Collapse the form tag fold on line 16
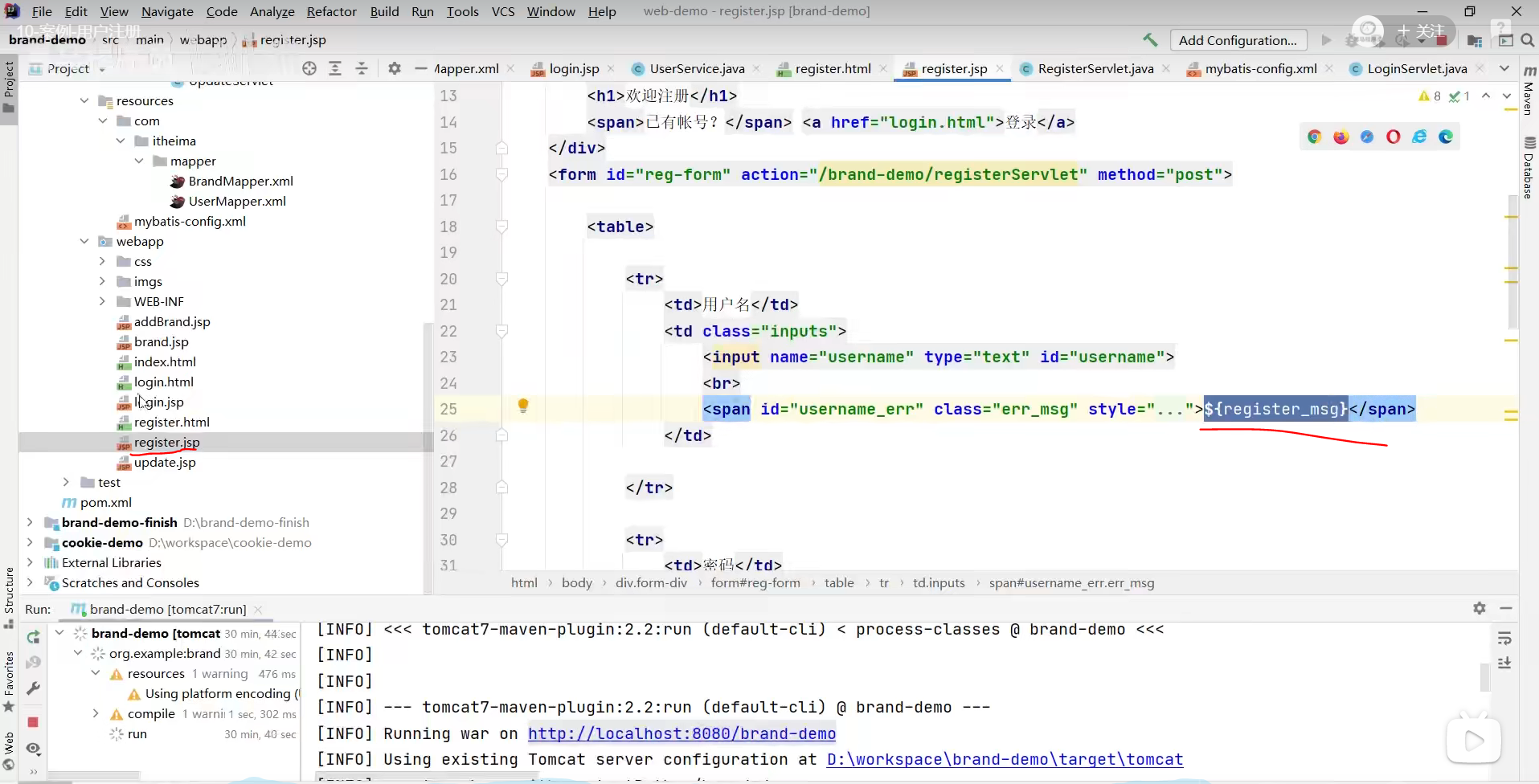This screenshot has width=1539, height=784. click(x=501, y=174)
